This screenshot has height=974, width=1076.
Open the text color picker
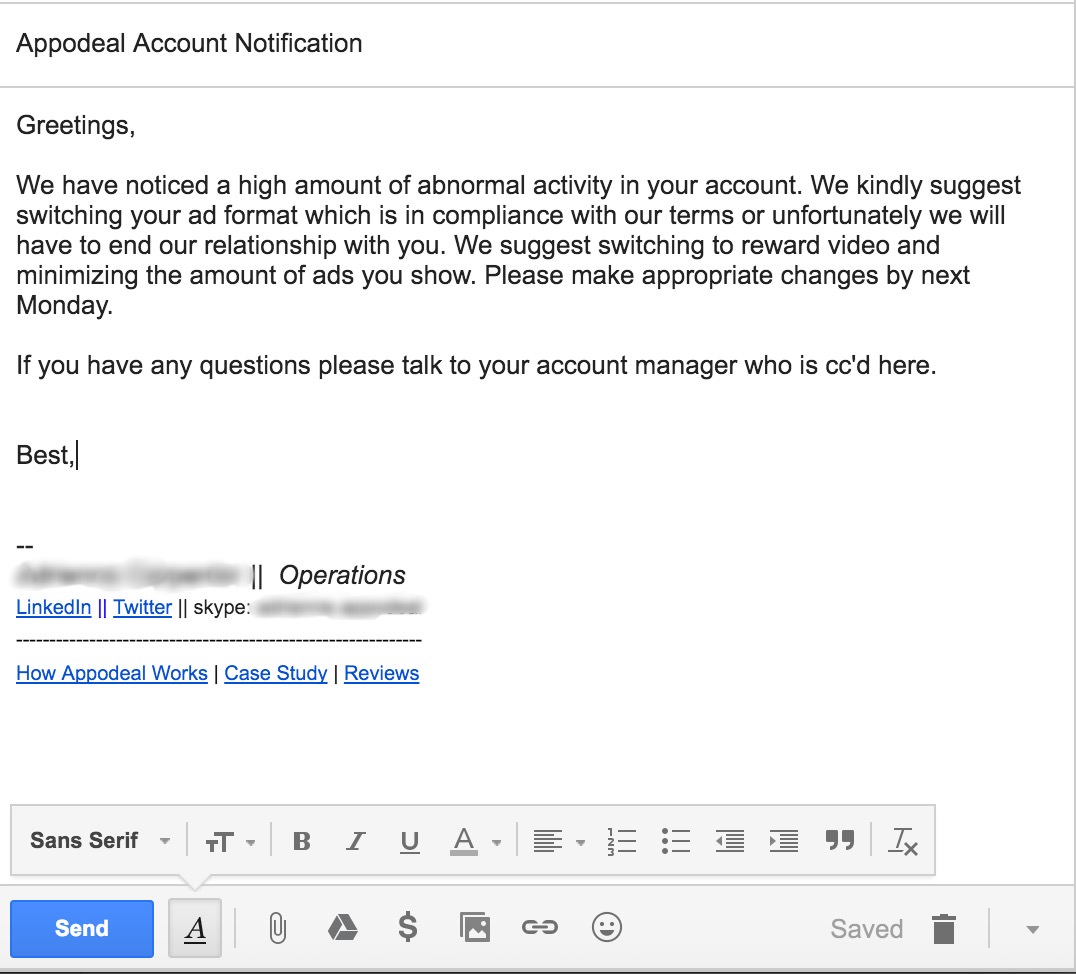pos(475,841)
